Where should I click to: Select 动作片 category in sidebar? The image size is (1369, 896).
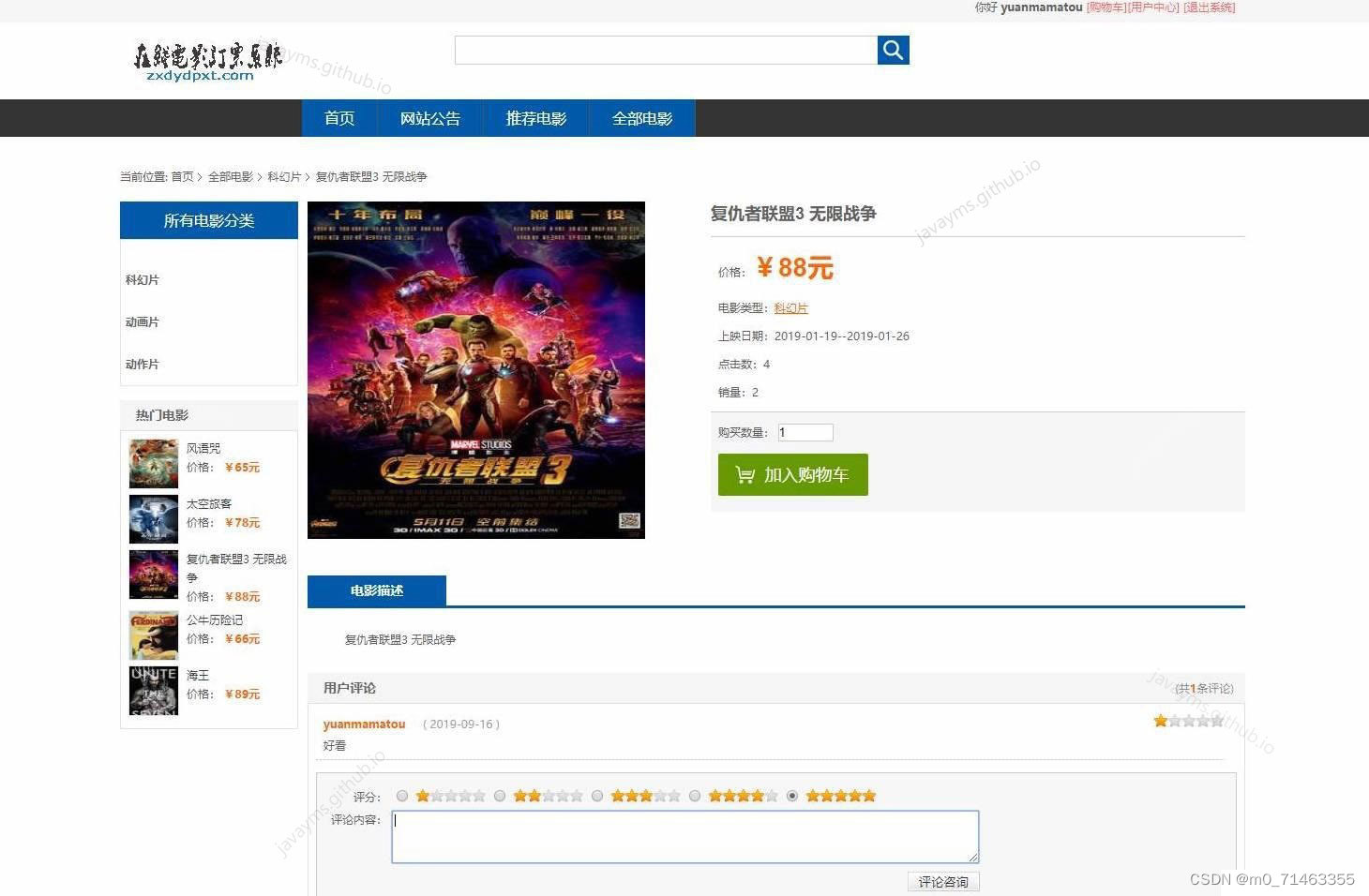143,364
